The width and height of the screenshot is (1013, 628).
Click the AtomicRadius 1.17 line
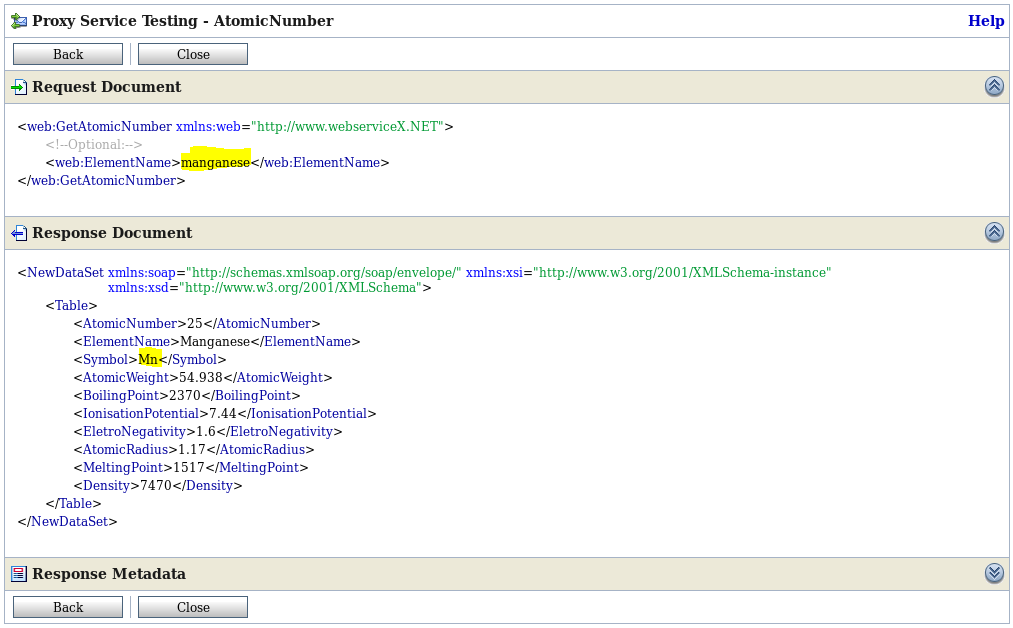(194, 450)
